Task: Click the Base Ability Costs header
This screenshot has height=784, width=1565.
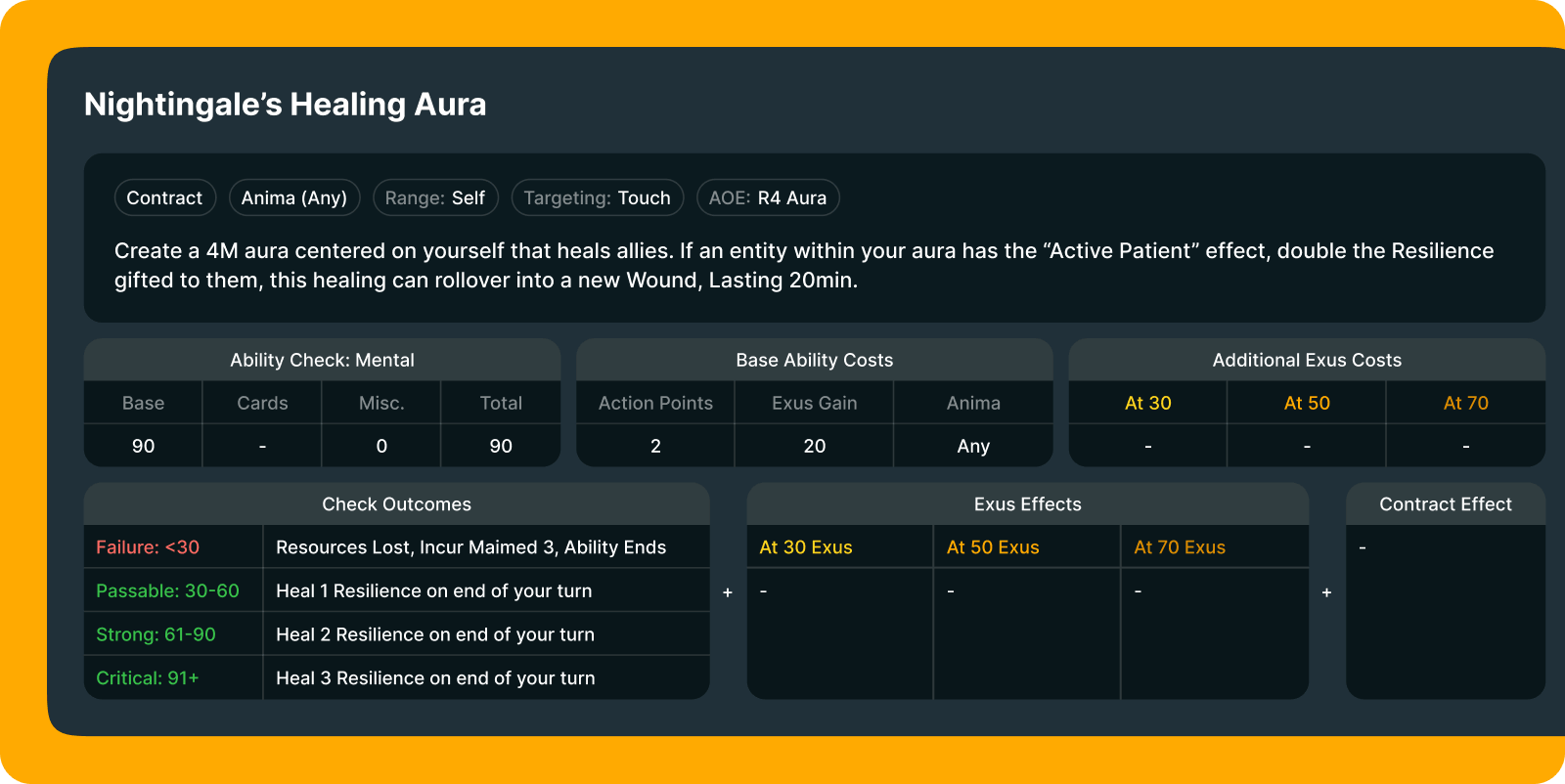Action: tap(815, 360)
